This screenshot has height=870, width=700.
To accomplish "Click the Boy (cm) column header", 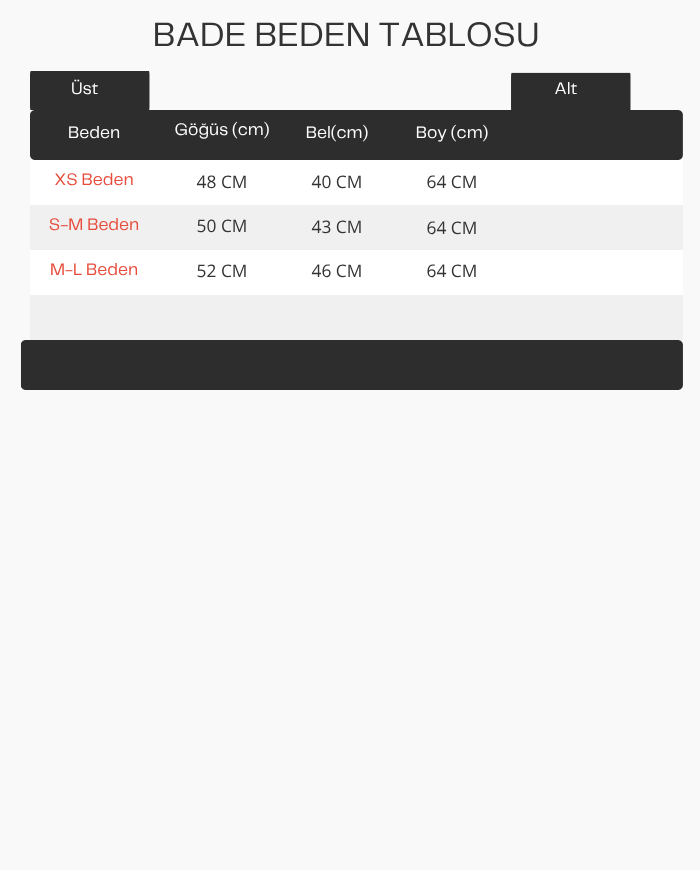I will pos(452,133).
